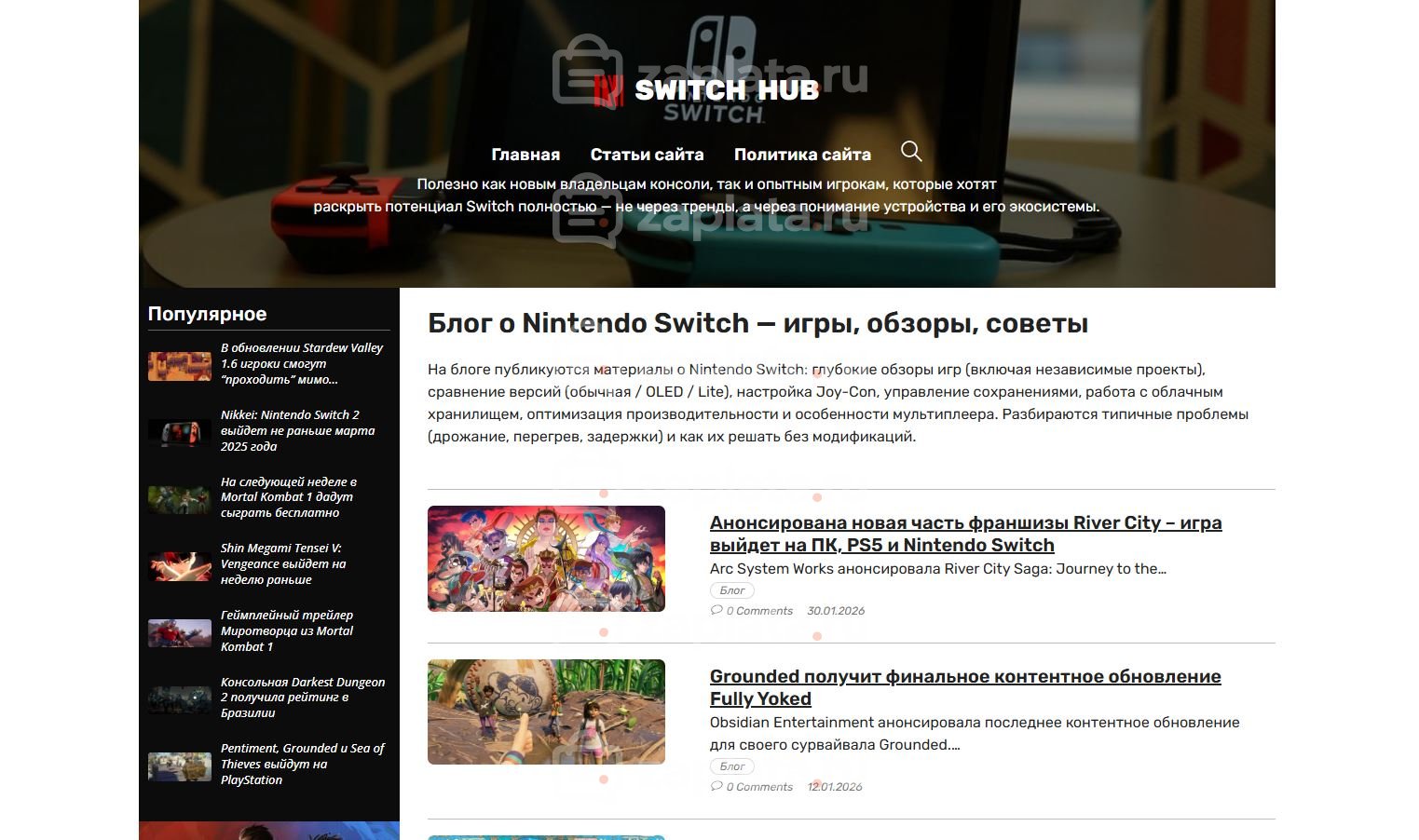This screenshot has width=1419, height=840.
Task: Click Миротворец Mortal Kombat 1 trailer thumbnail
Action: pyautogui.click(x=180, y=633)
